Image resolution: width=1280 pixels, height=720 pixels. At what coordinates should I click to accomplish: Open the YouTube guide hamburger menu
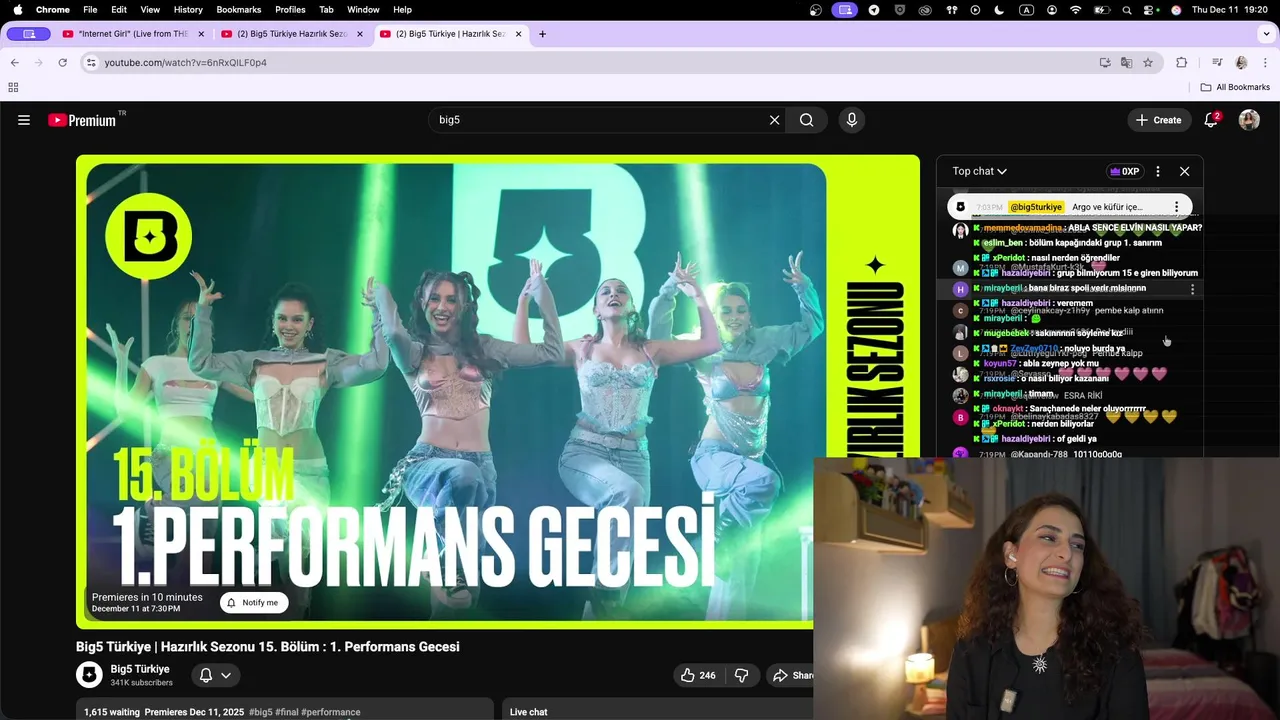24,120
